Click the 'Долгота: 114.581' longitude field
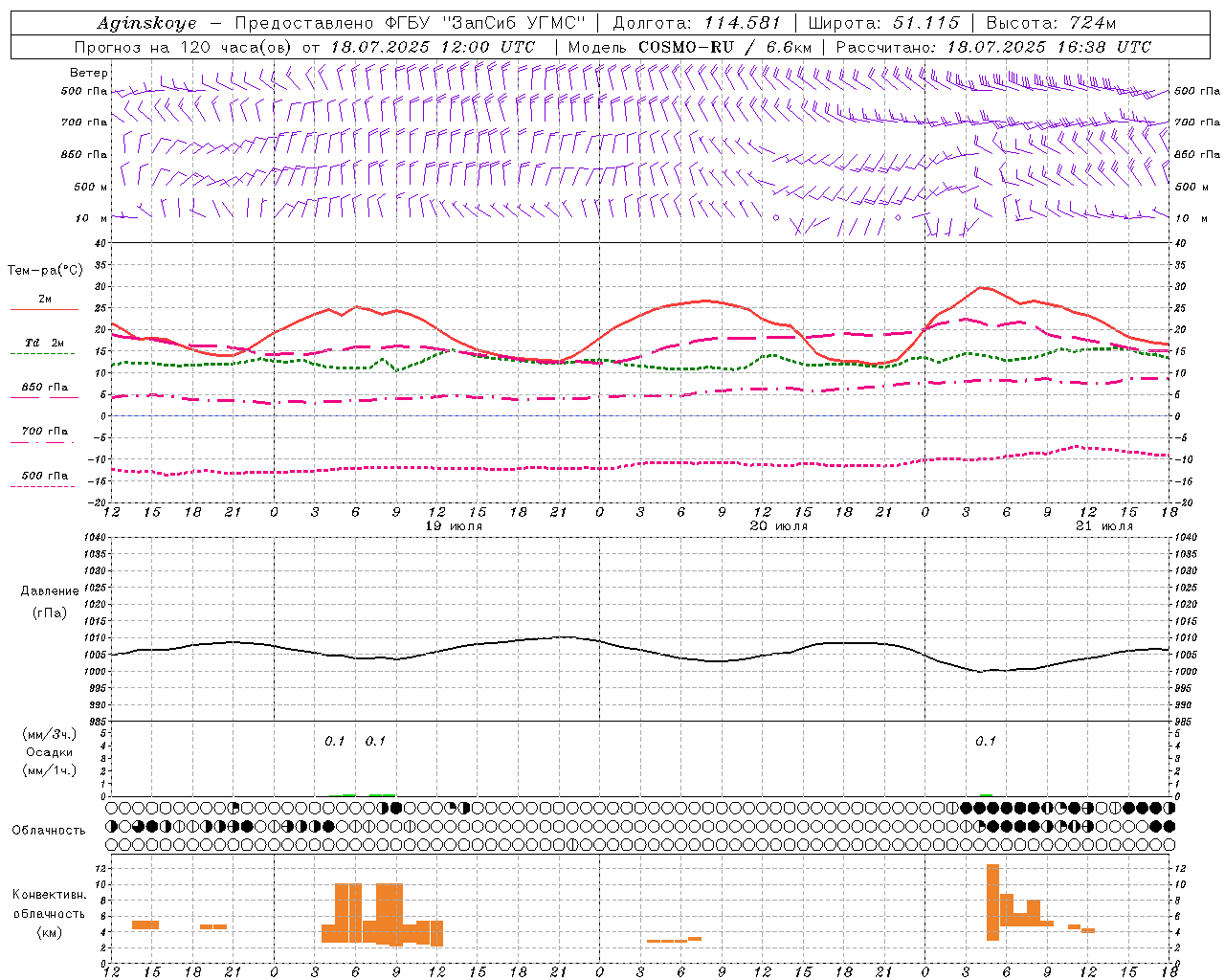The width and height of the screenshot is (1225, 980). (x=697, y=23)
